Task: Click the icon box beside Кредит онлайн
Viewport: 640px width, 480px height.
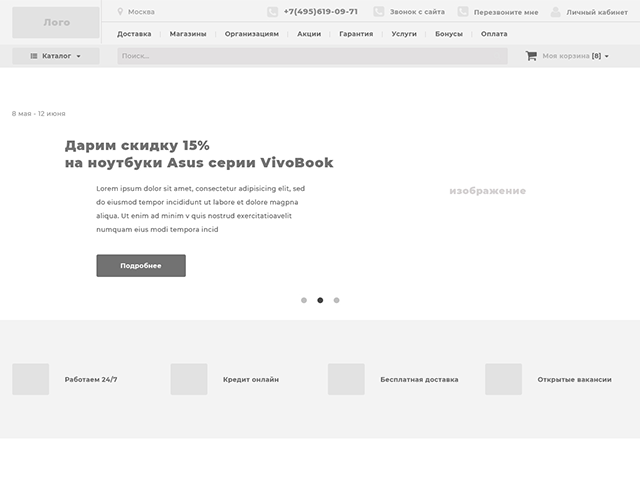Action: click(x=189, y=379)
